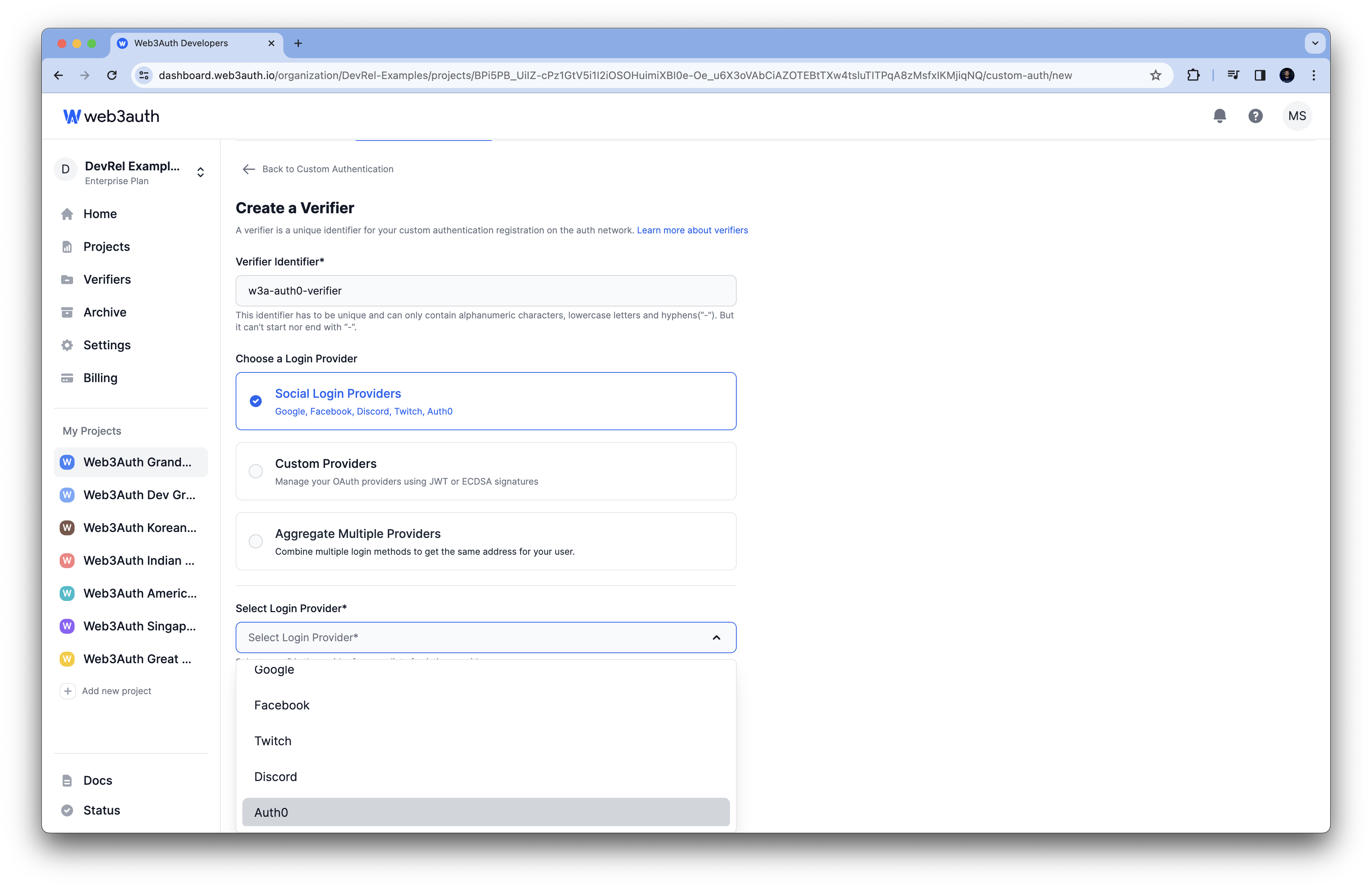Collapse the Select Login Provider dropdown
Viewport: 1372px width, 888px height.
click(x=716, y=637)
